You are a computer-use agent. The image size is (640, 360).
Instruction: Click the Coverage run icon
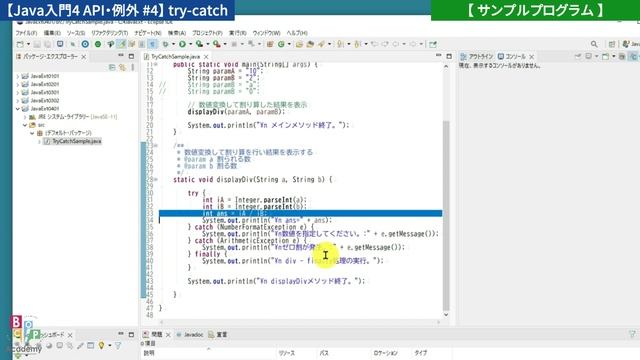(x=199, y=44)
